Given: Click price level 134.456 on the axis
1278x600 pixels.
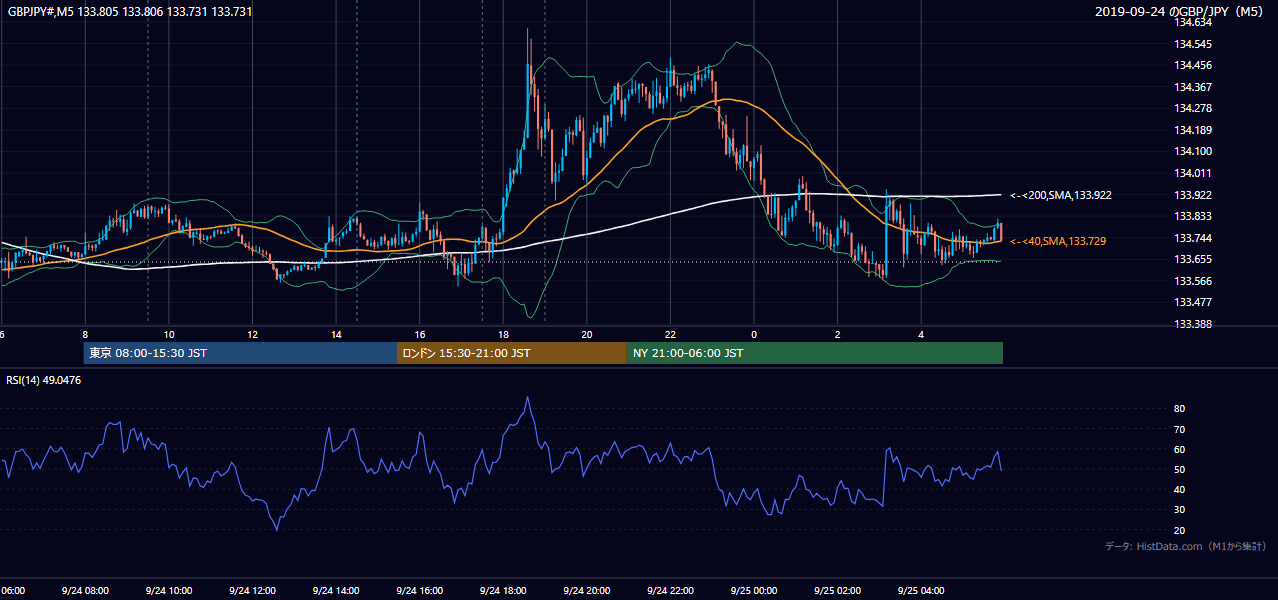Looking at the screenshot, I should pos(1193,65).
